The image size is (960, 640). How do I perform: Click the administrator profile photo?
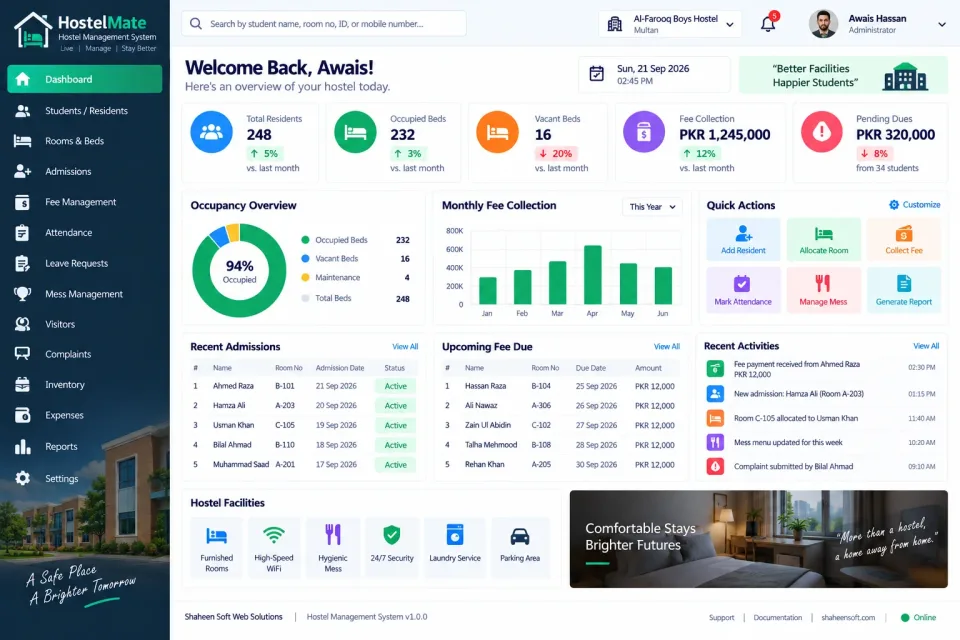point(823,24)
